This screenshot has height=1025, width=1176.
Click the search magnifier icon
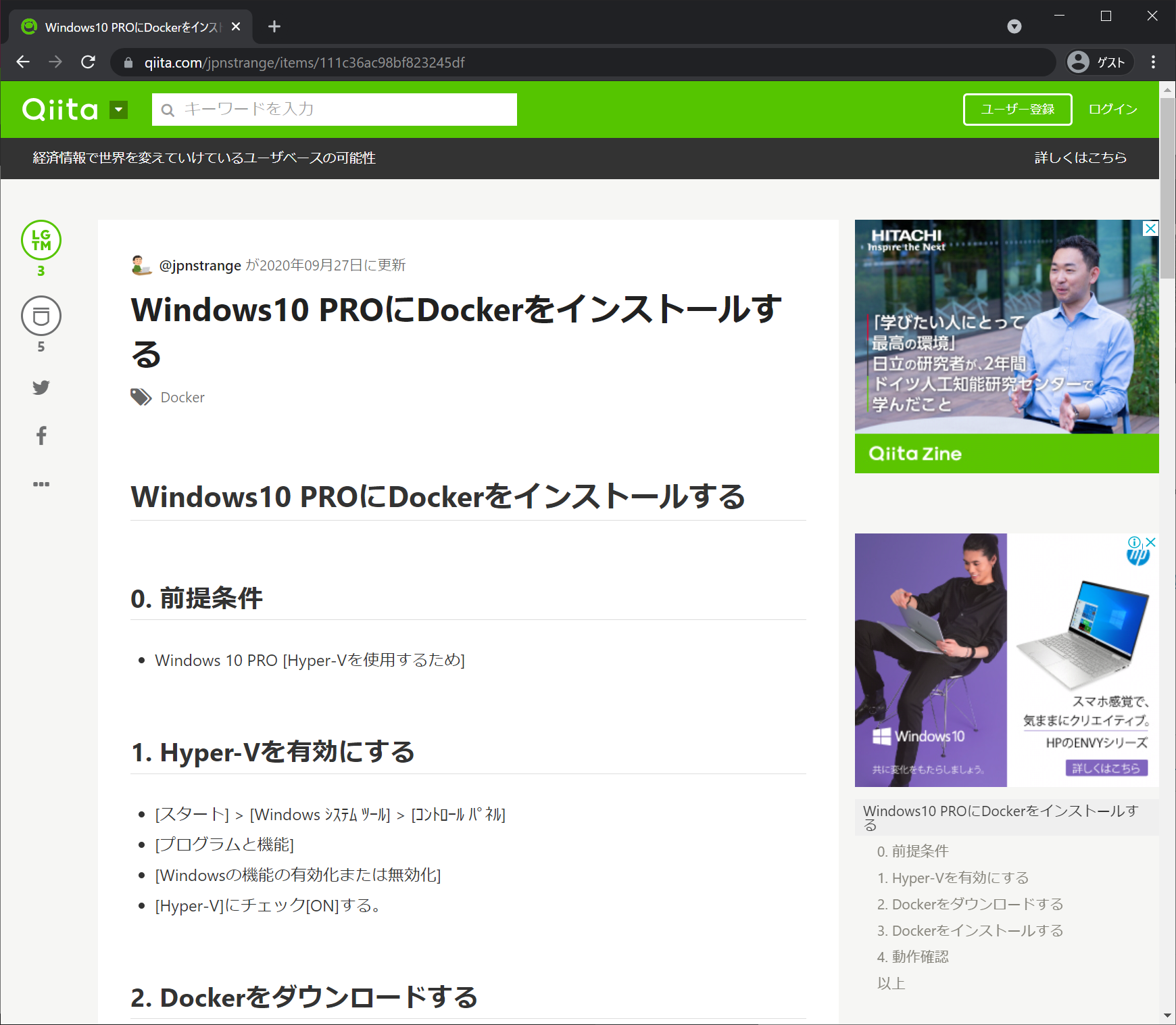coord(168,110)
